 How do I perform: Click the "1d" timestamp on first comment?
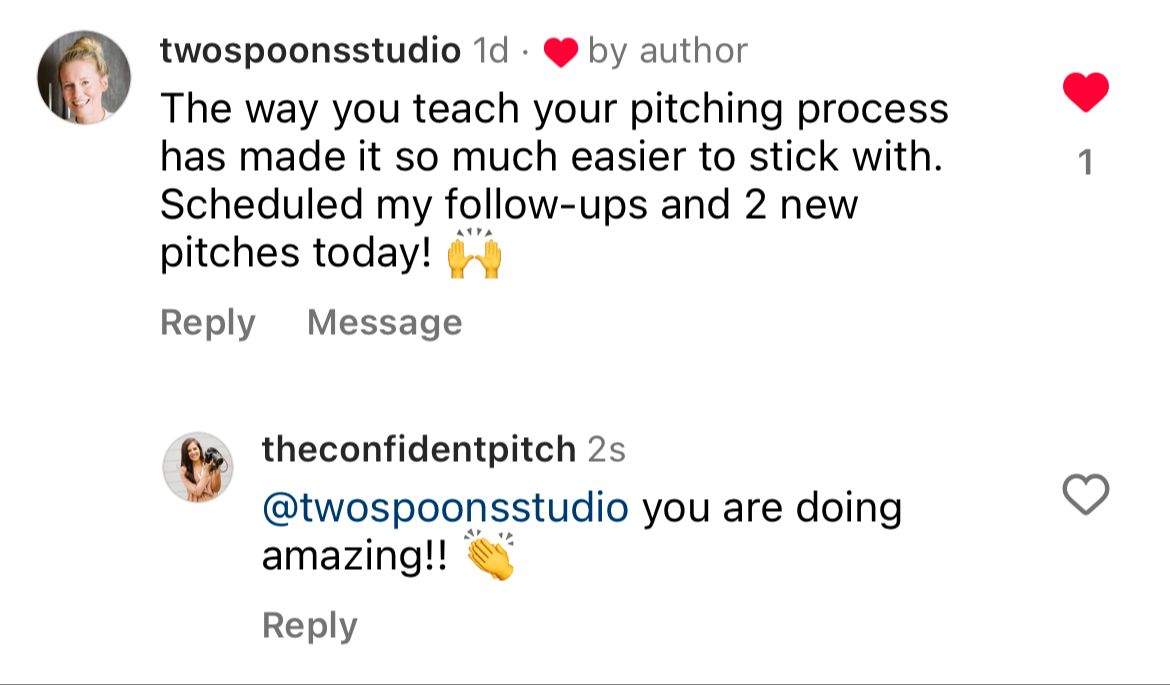(490, 51)
